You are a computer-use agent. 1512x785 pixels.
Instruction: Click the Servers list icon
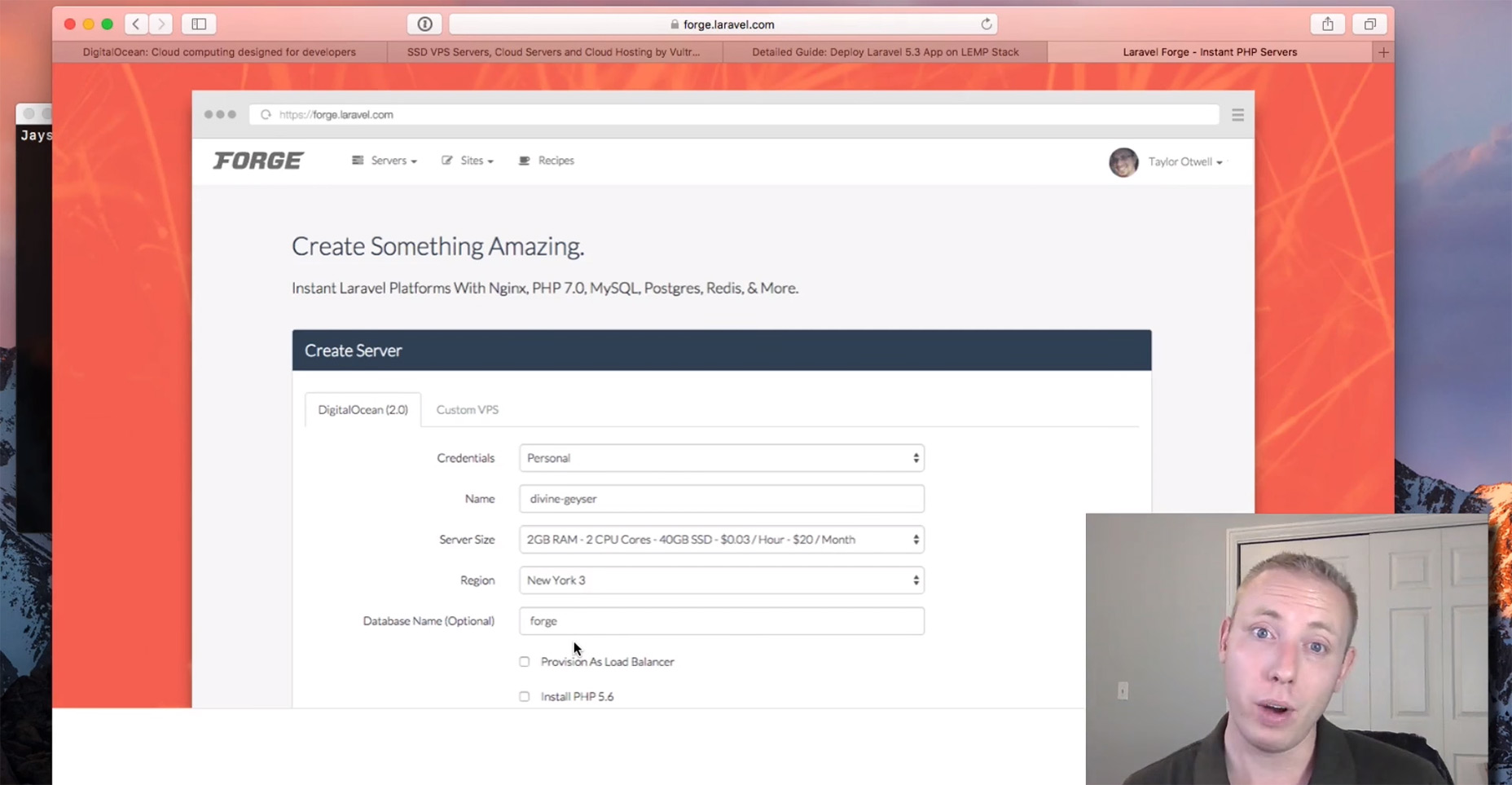[358, 161]
